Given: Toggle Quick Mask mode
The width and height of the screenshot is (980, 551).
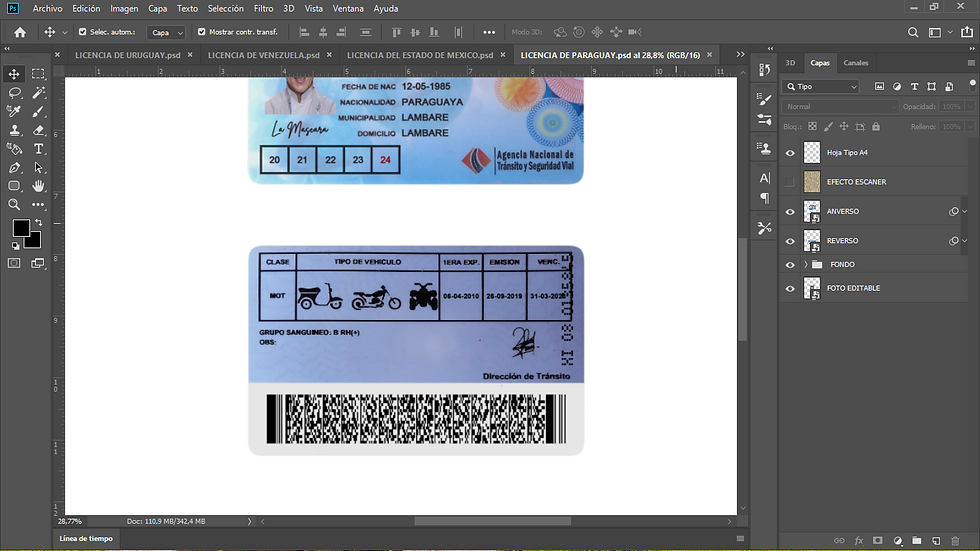Looking at the screenshot, I should [14, 263].
